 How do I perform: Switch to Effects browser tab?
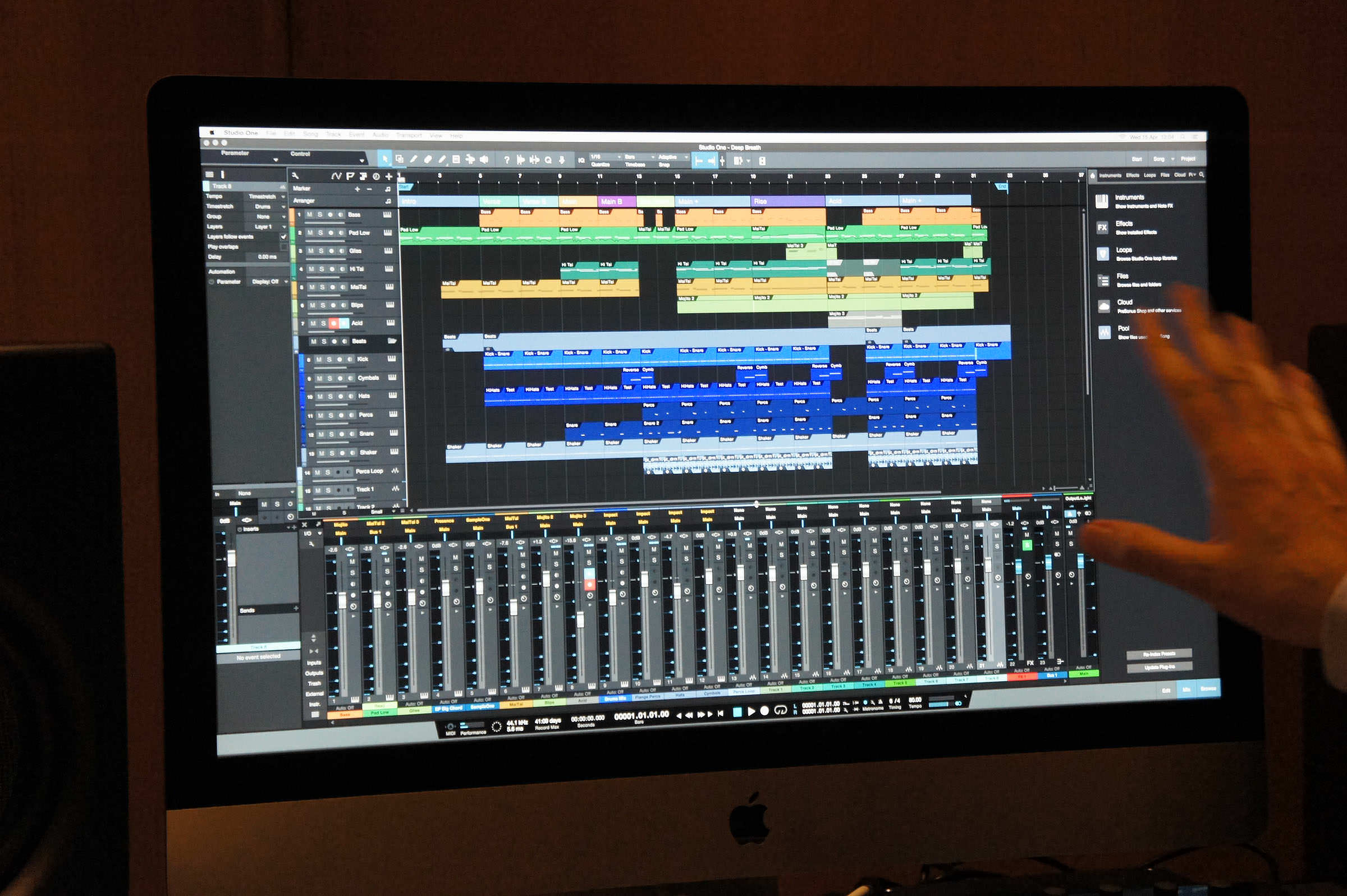(x=1132, y=175)
